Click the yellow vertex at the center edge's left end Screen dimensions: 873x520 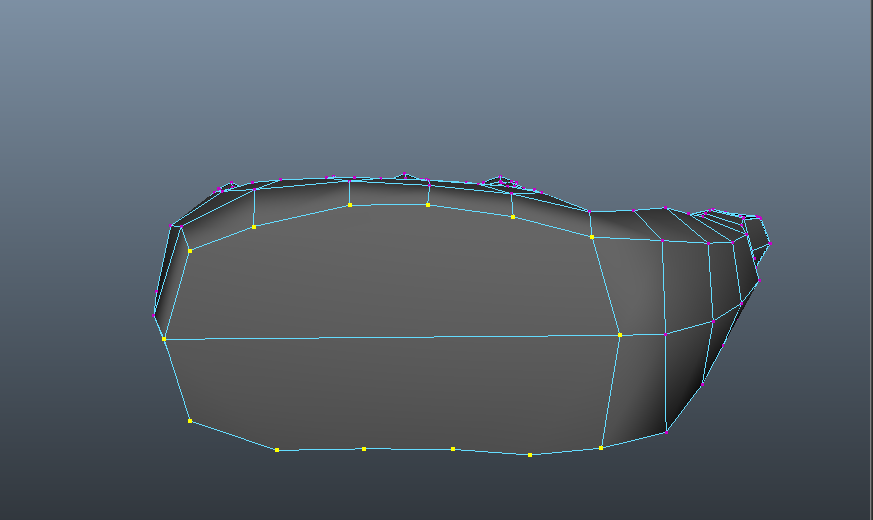(x=164, y=339)
